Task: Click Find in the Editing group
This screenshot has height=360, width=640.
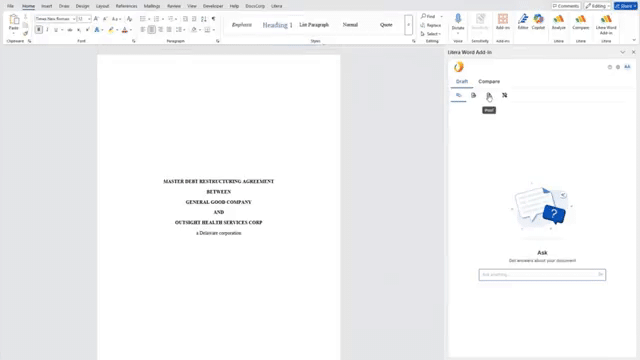Action: (429, 16)
